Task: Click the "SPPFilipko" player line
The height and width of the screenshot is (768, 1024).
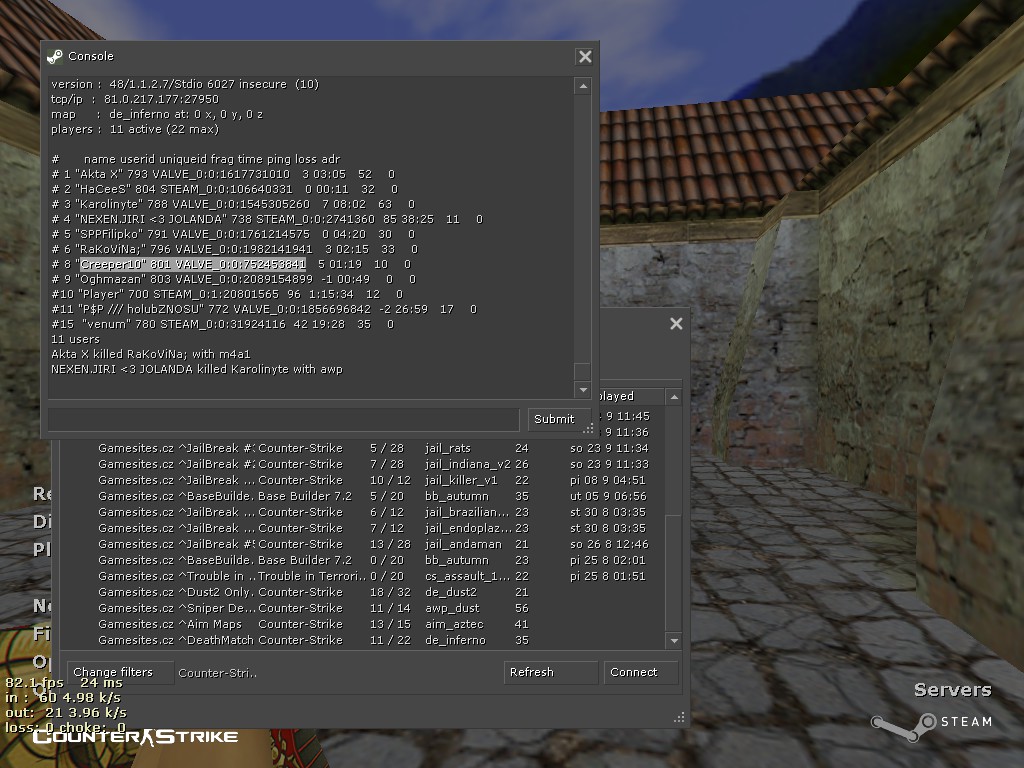Action: (x=233, y=234)
